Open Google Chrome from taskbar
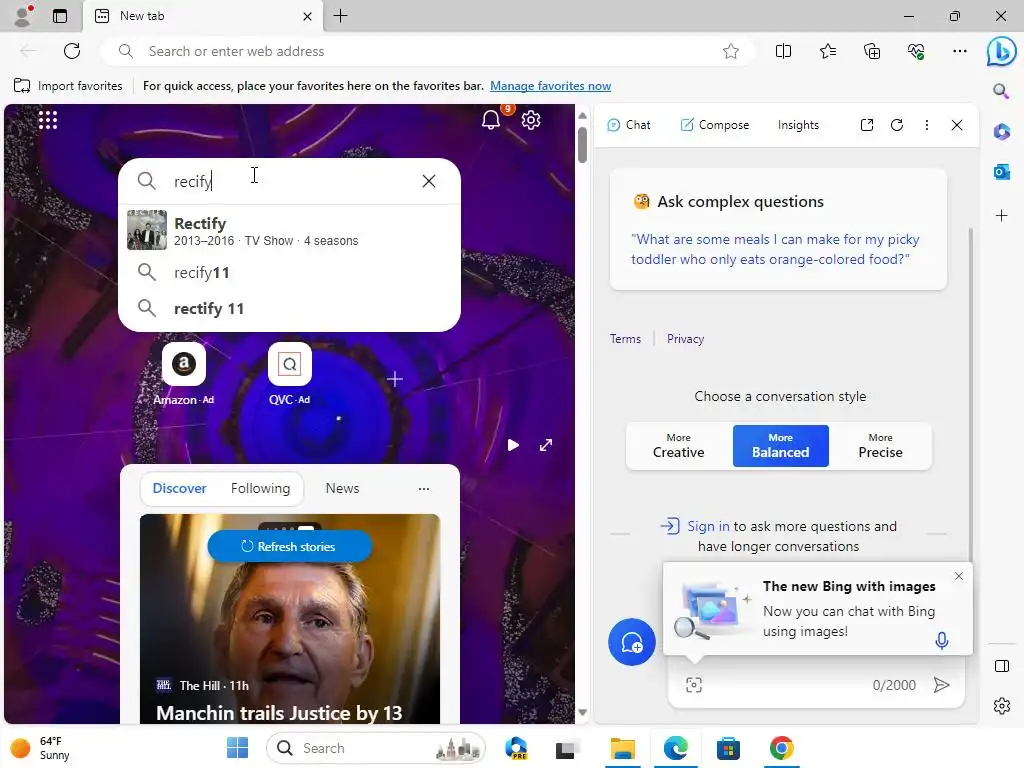The width and height of the screenshot is (1024, 768). tap(781, 748)
